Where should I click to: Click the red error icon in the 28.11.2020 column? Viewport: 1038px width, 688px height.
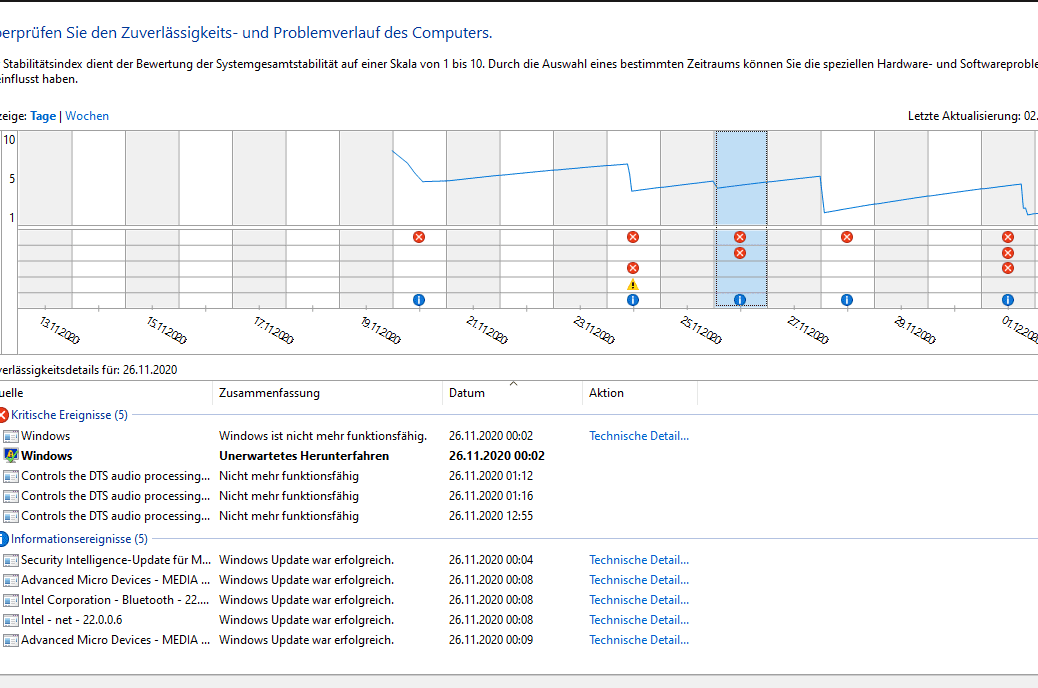coord(847,237)
